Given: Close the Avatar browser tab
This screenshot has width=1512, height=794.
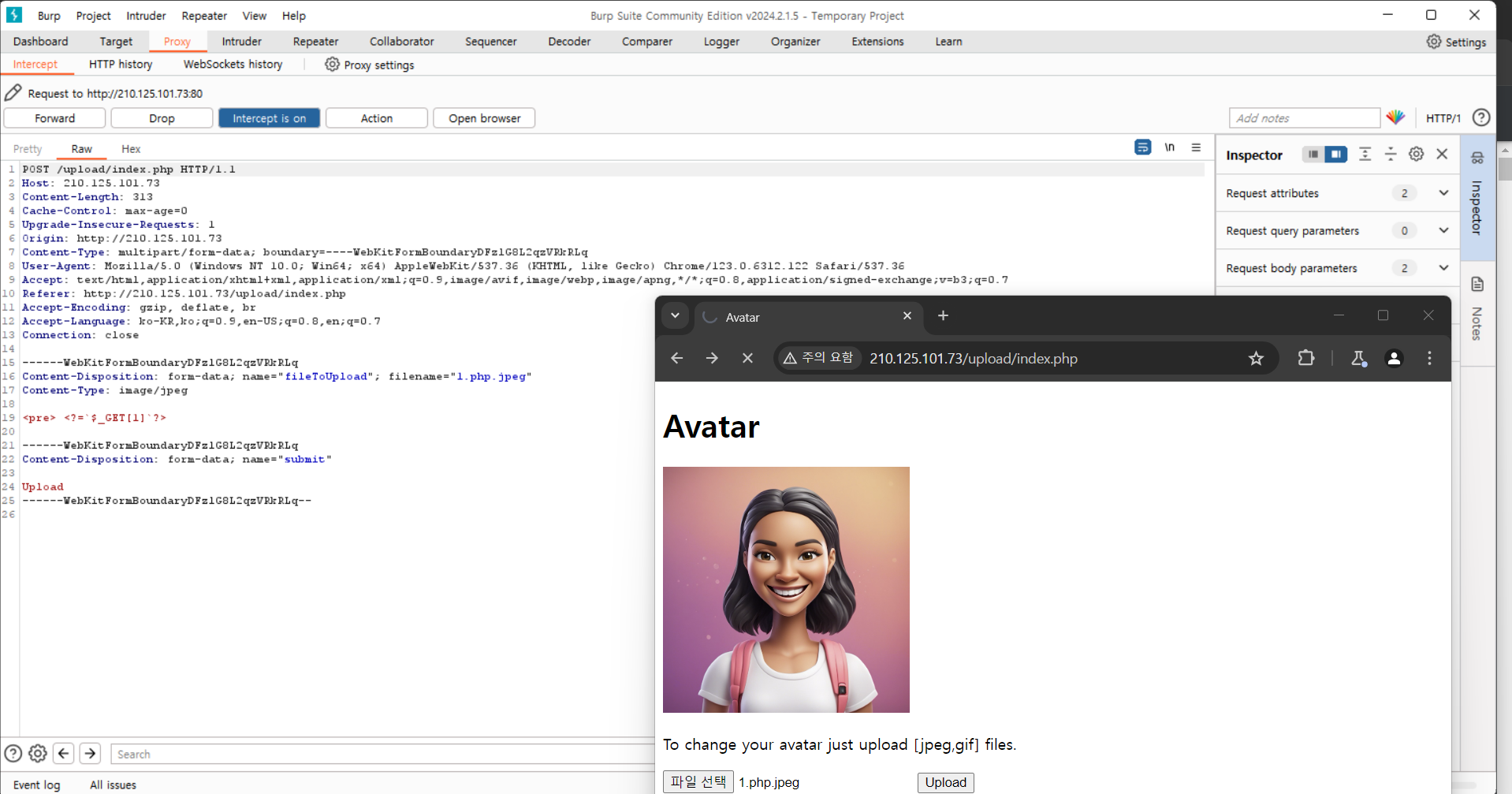Looking at the screenshot, I should pyautogui.click(x=907, y=316).
